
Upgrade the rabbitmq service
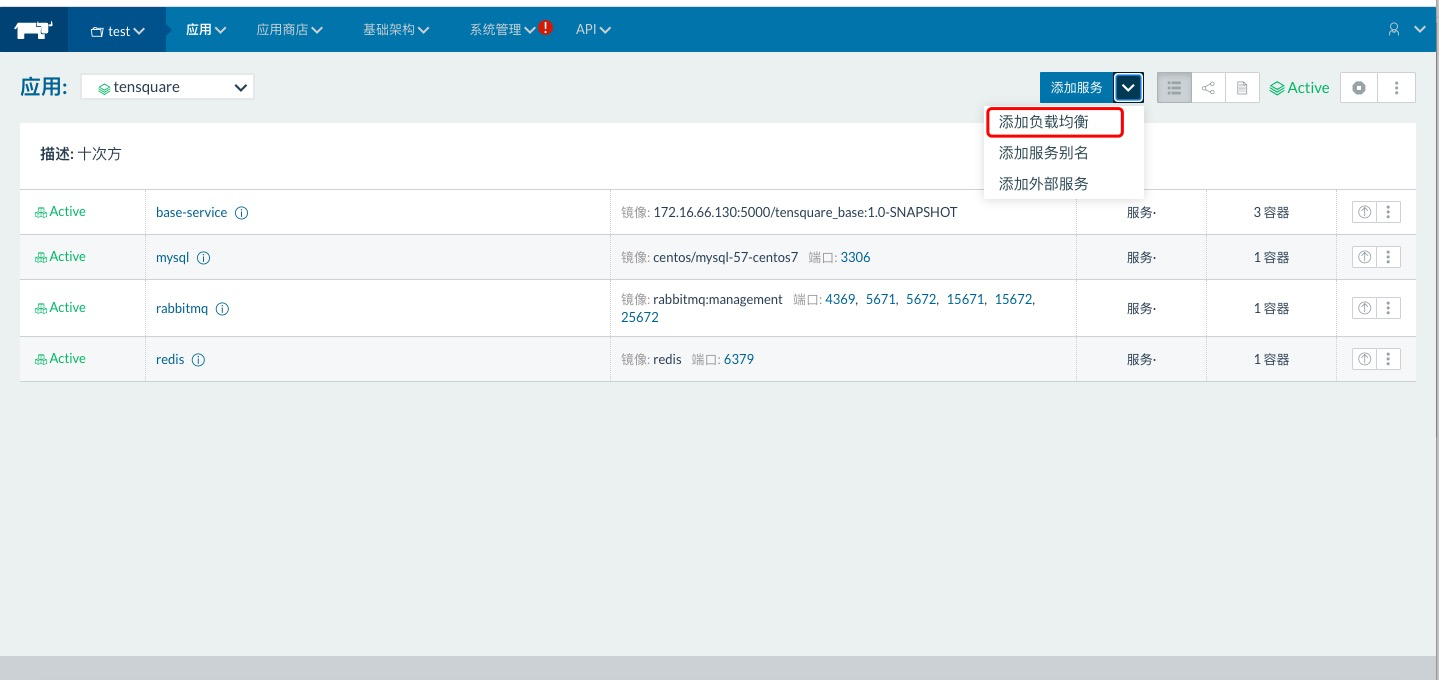tap(1365, 308)
